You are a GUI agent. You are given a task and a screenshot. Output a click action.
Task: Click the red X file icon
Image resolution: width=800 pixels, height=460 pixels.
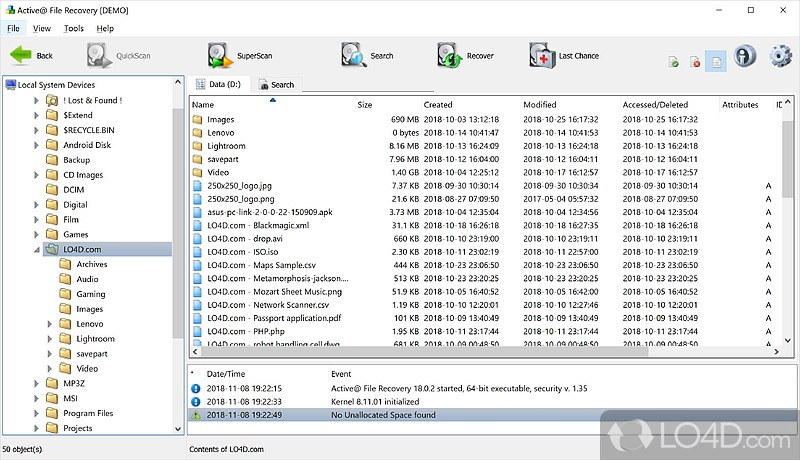tap(695, 62)
